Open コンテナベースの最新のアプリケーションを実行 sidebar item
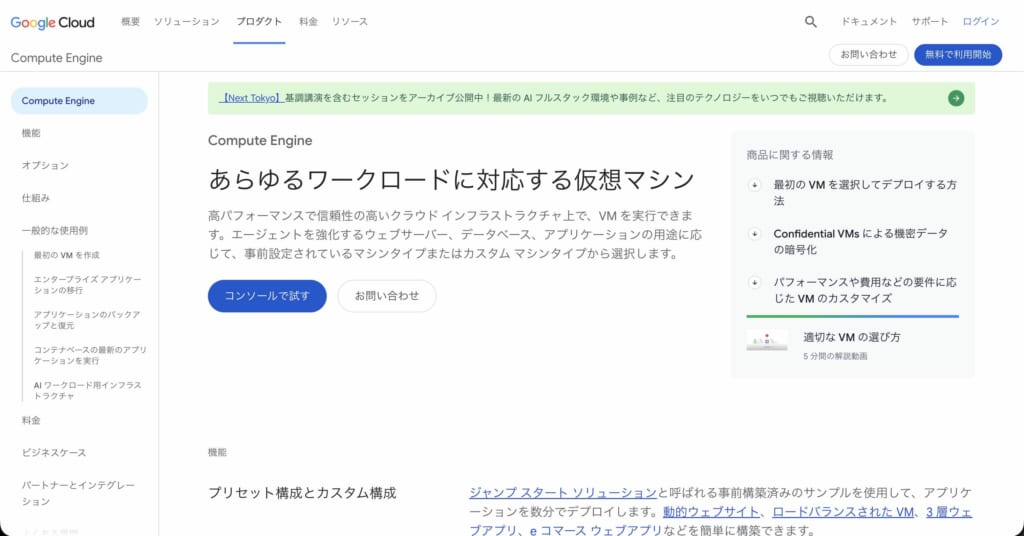 [x=90, y=355]
